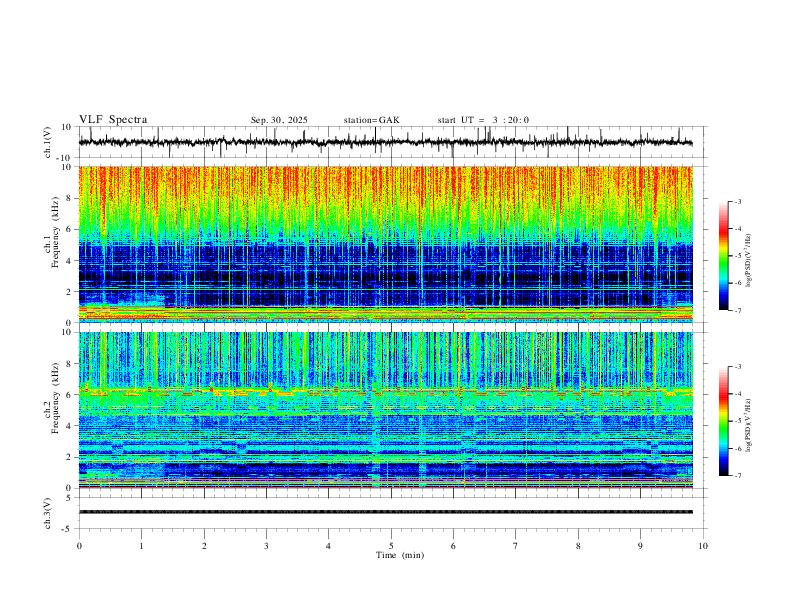Click the ch.2 spectrogram color scale bar
Viewport: 792px width, 612px height.
[x=723, y=421]
